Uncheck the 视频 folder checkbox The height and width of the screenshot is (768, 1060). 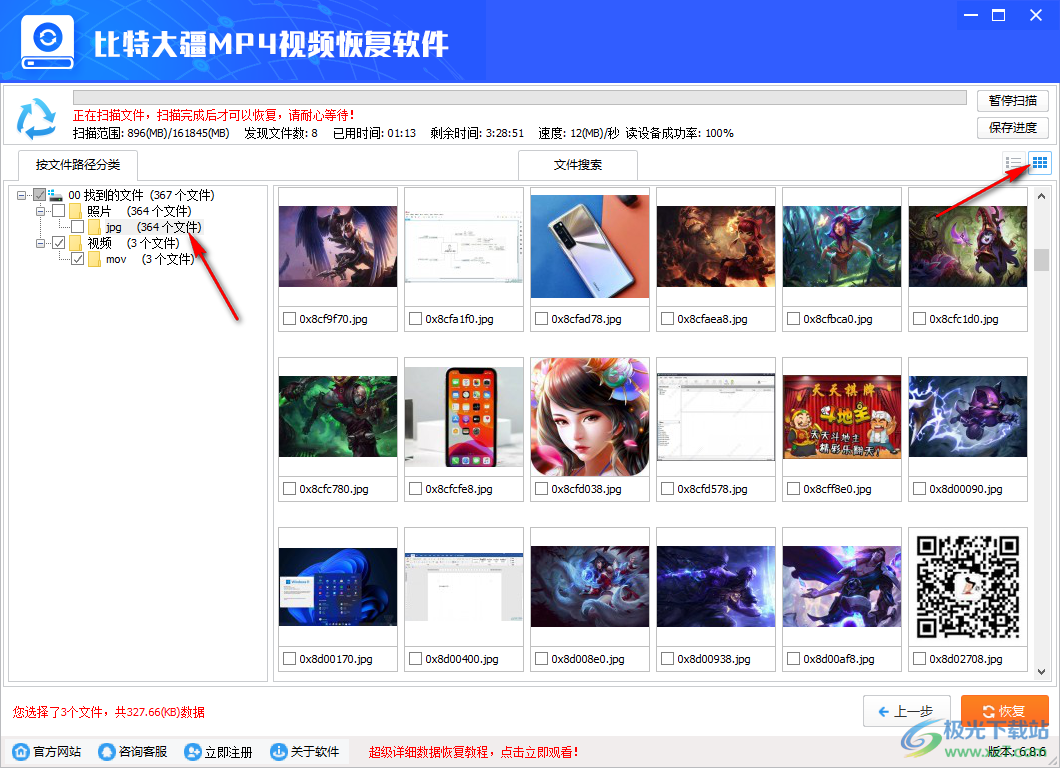tap(59, 243)
